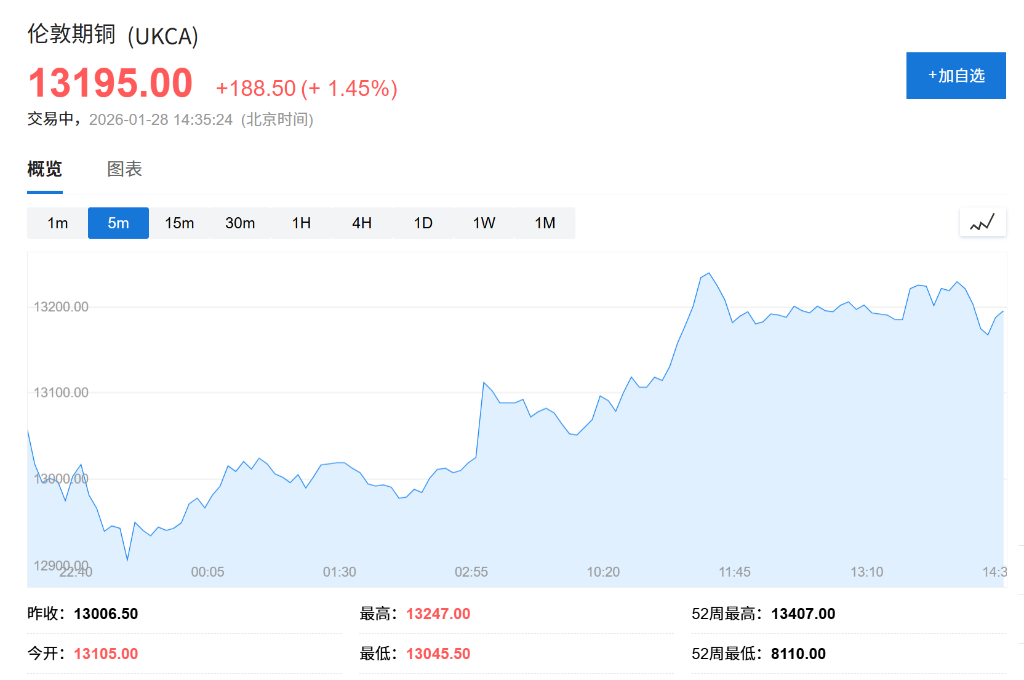Image resolution: width=1024 pixels, height=680 pixels.
Task: Select the 30m timeframe
Action: coord(240,222)
